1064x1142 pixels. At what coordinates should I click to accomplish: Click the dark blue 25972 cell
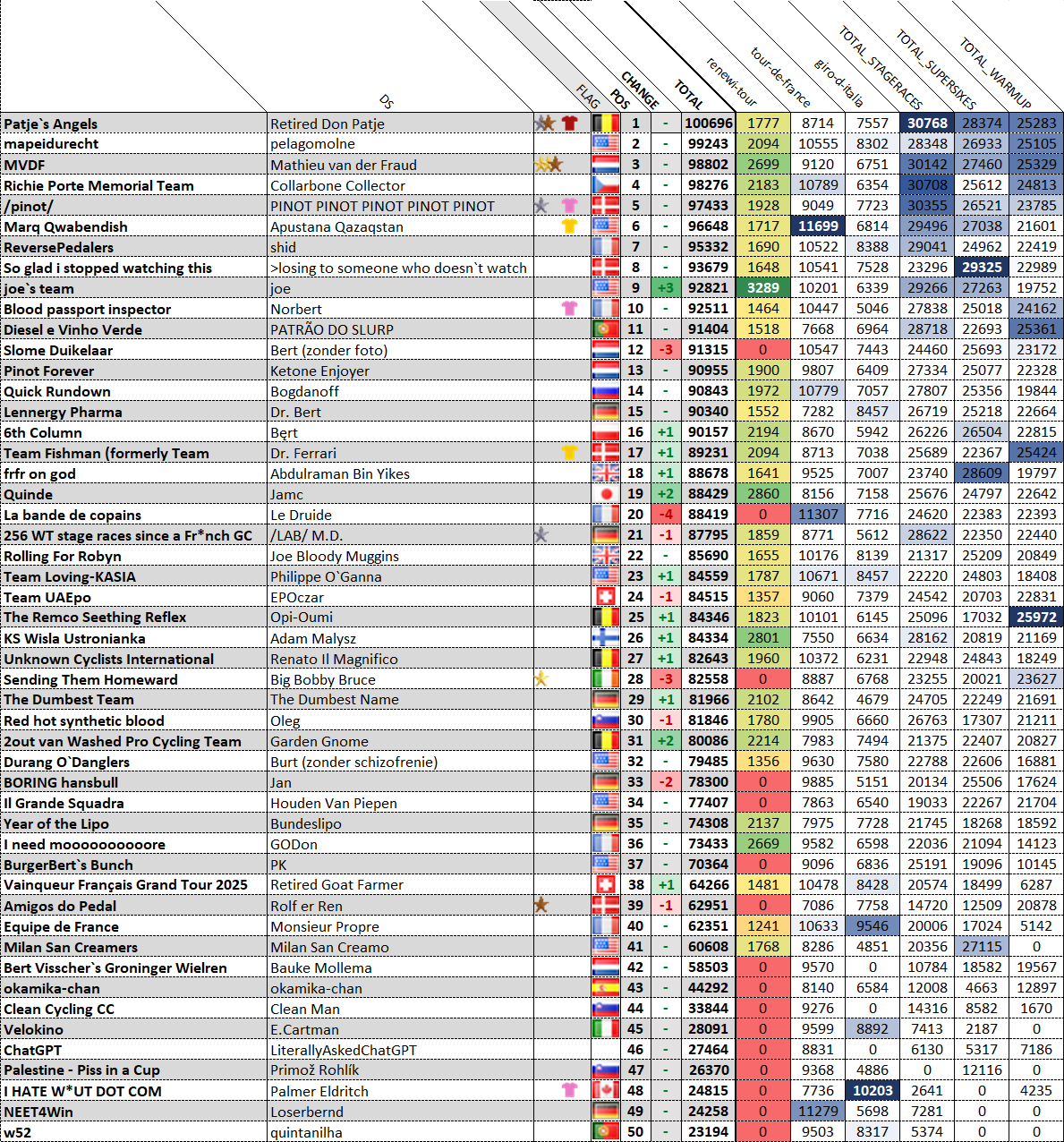tap(1036, 618)
